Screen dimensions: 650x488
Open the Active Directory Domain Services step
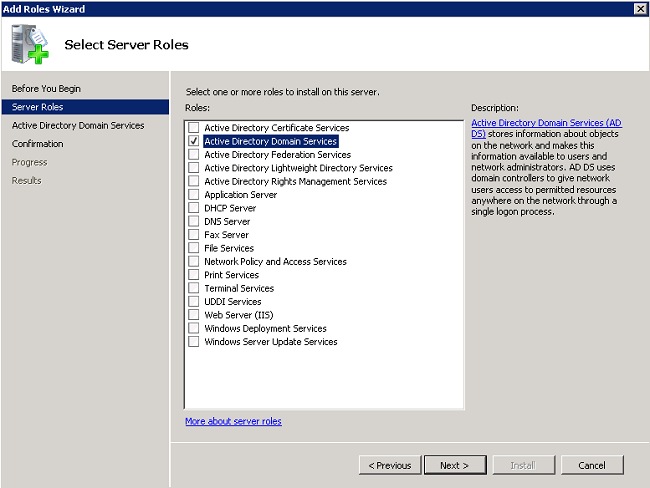pyautogui.click(x=78, y=126)
